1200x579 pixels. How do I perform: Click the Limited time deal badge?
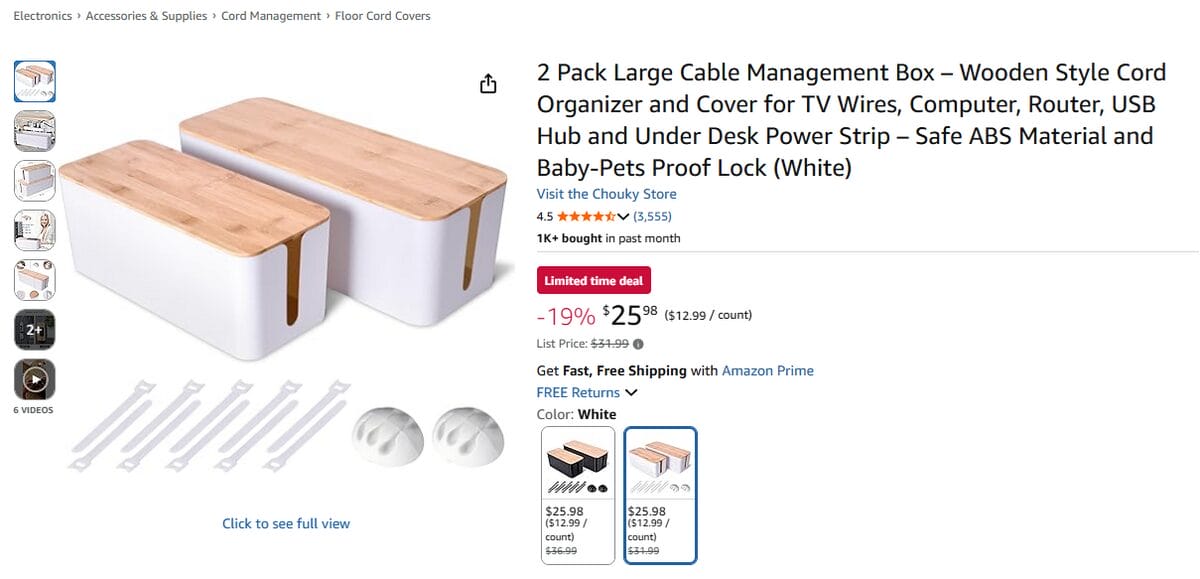click(x=593, y=280)
